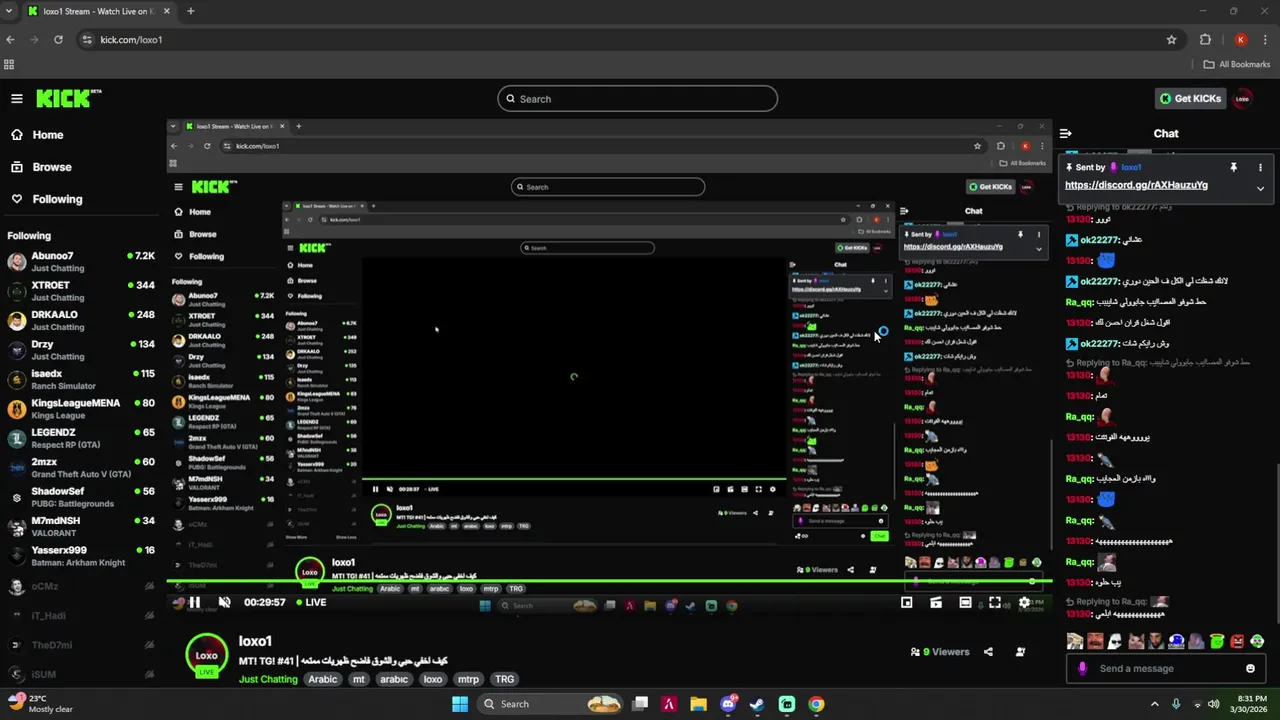Open the taskbar volume control
Viewport: 1280px width, 720px height.
click(1213, 704)
